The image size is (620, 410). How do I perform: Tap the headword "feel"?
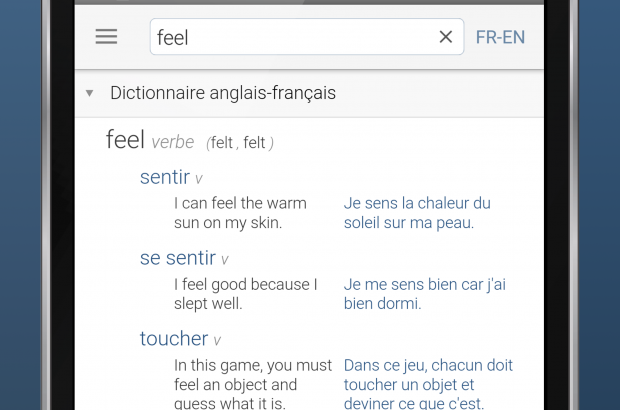125,140
